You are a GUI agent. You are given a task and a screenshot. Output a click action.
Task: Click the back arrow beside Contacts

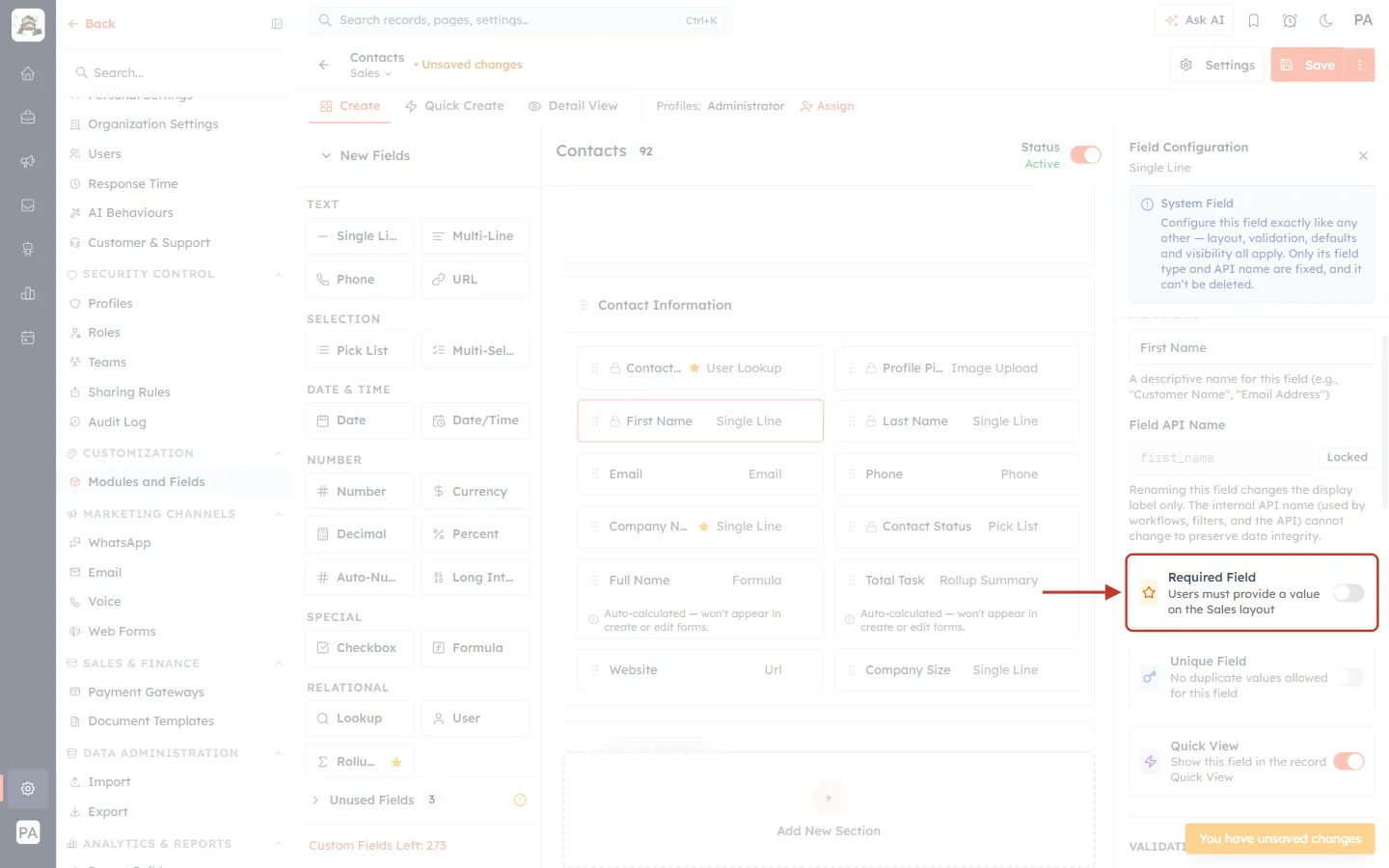point(324,65)
